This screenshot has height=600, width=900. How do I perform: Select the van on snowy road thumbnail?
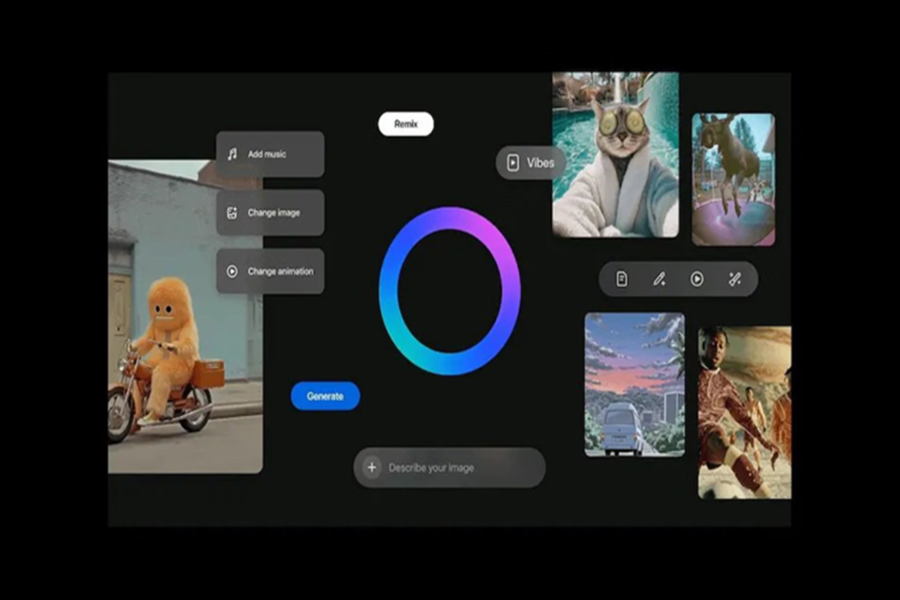(x=634, y=384)
